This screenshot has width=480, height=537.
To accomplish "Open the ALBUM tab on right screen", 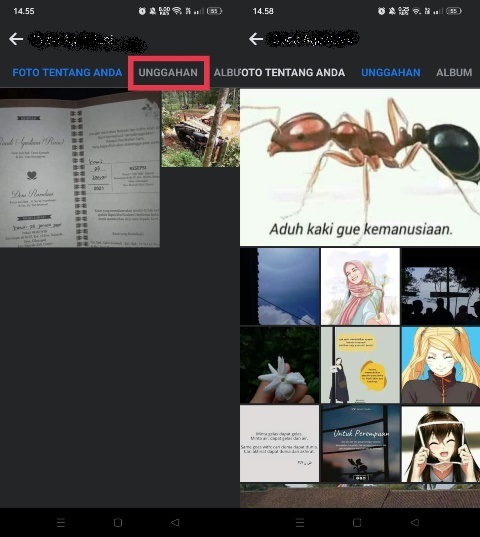I will (454, 73).
